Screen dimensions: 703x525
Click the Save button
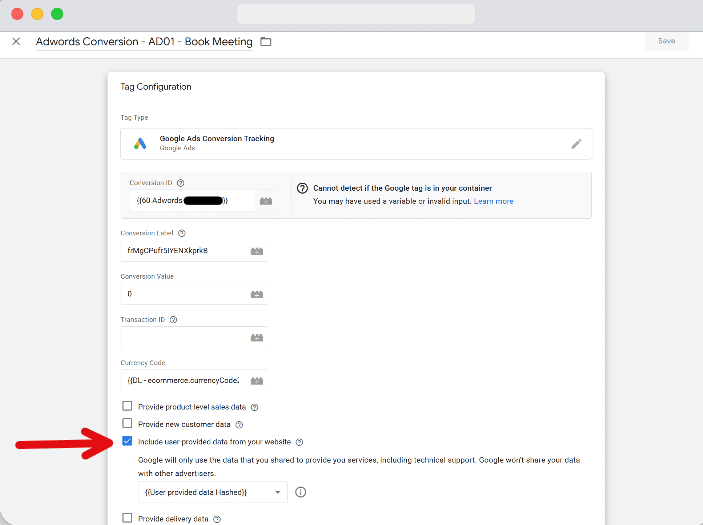coord(666,41)
